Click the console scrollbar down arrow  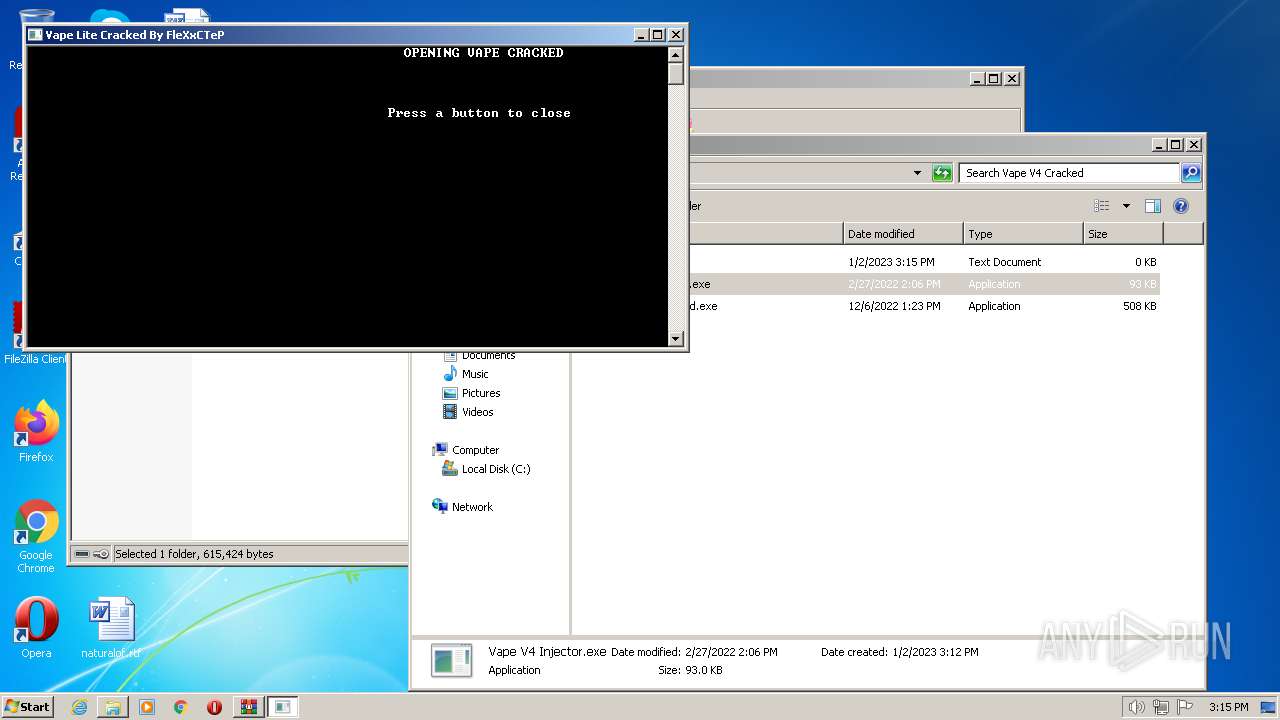coord(676,339)
